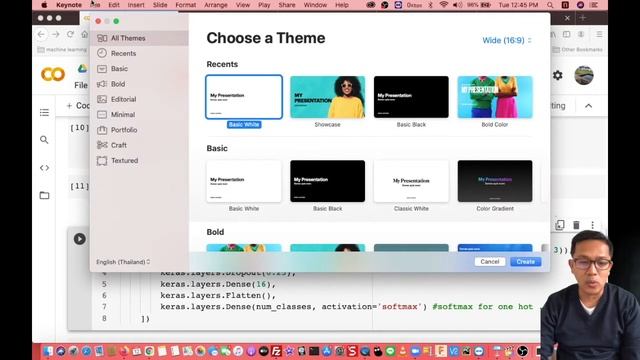Open Colab settings gear icon
Viewport: 640px width, 360px height.
tap(558, 75)
